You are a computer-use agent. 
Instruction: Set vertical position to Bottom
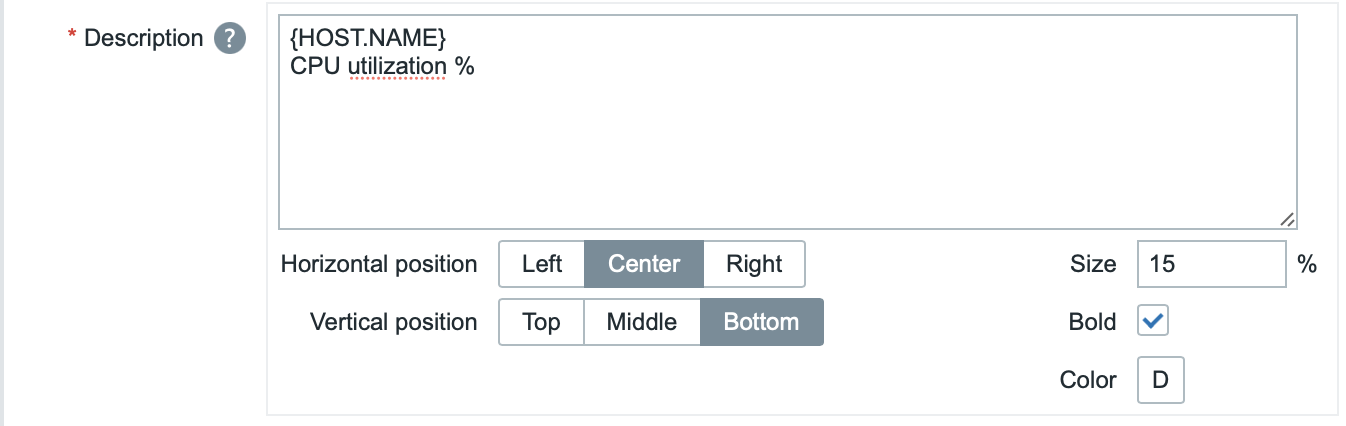point(762,322)
